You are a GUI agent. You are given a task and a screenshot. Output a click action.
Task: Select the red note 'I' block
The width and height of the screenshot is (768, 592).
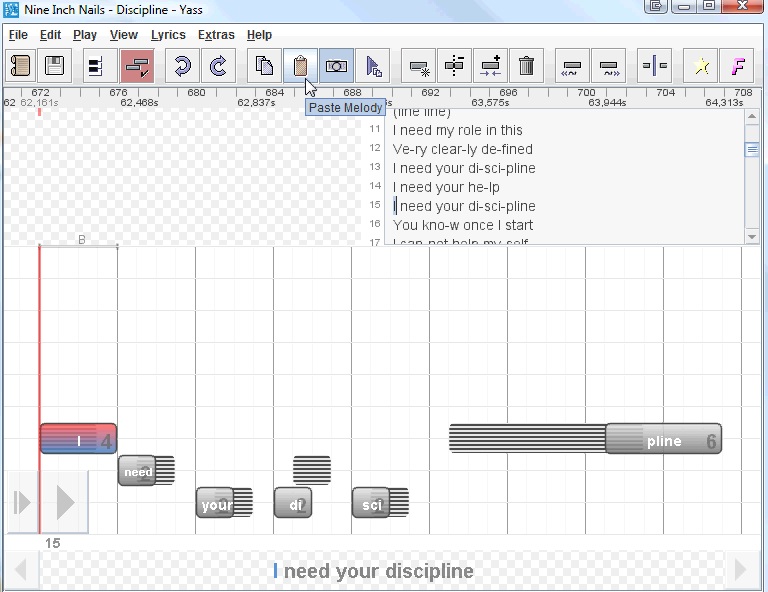point(78,439)
